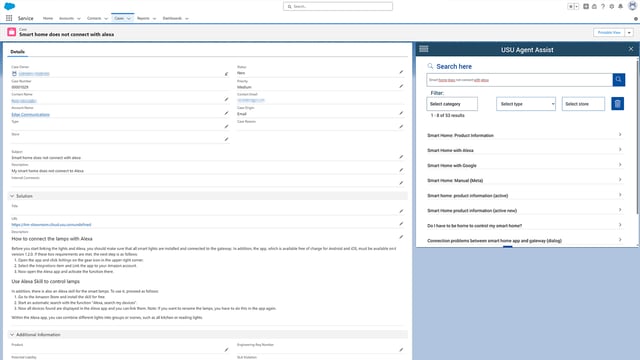
Task: Open the Guidance Center icon
Action: tap(594, 7)
